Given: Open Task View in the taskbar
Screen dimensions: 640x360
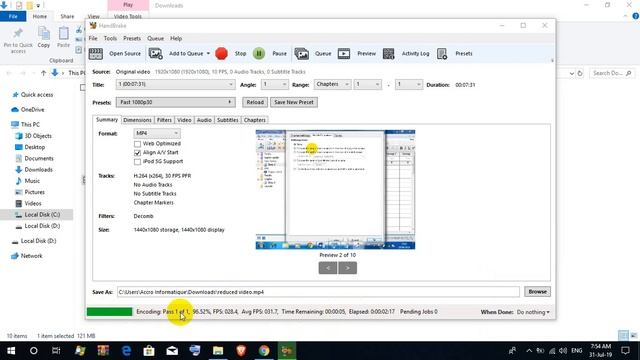Looking at the screenshot, I should (x=56, y=351).
